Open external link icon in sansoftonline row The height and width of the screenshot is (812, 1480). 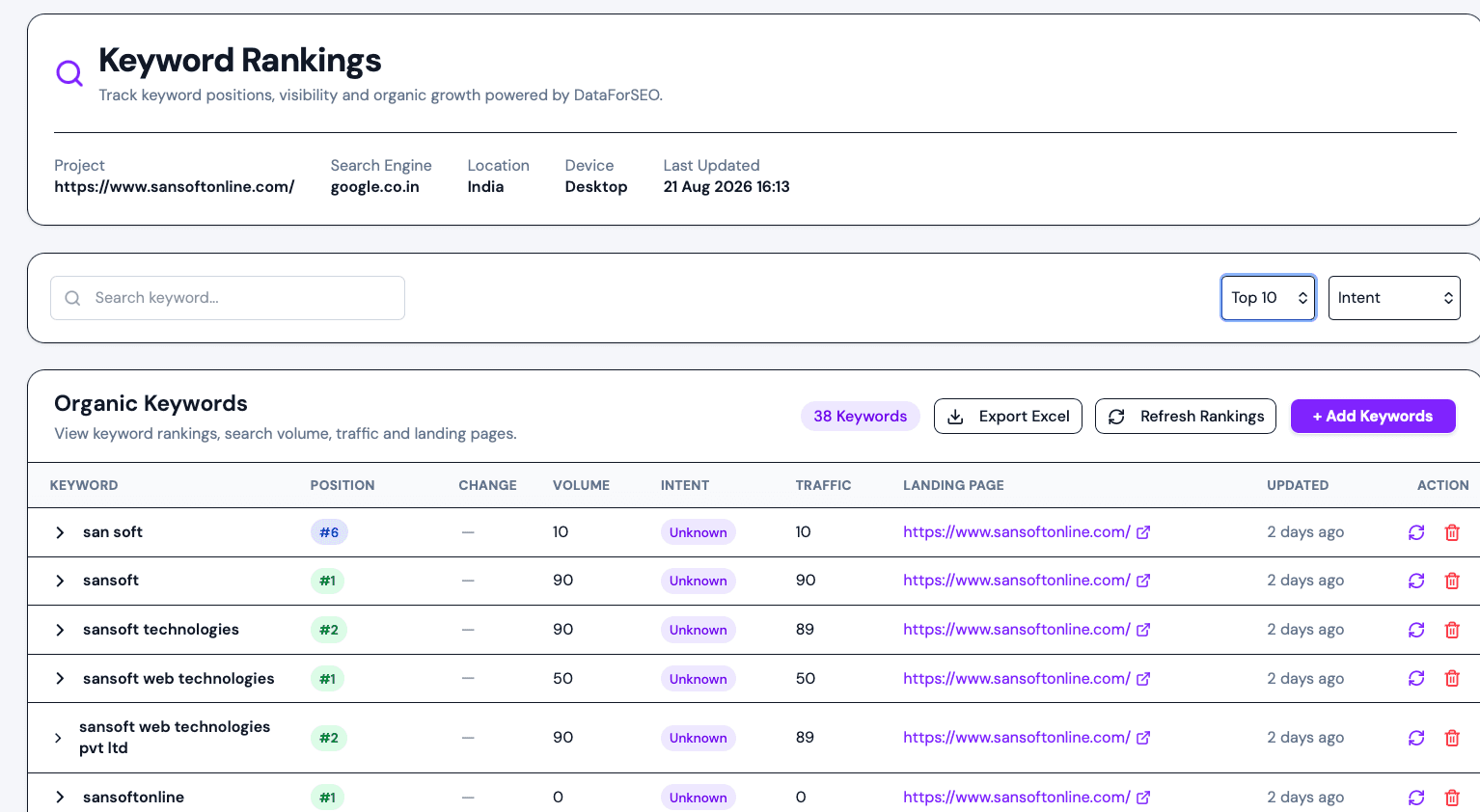point(1143,798)
